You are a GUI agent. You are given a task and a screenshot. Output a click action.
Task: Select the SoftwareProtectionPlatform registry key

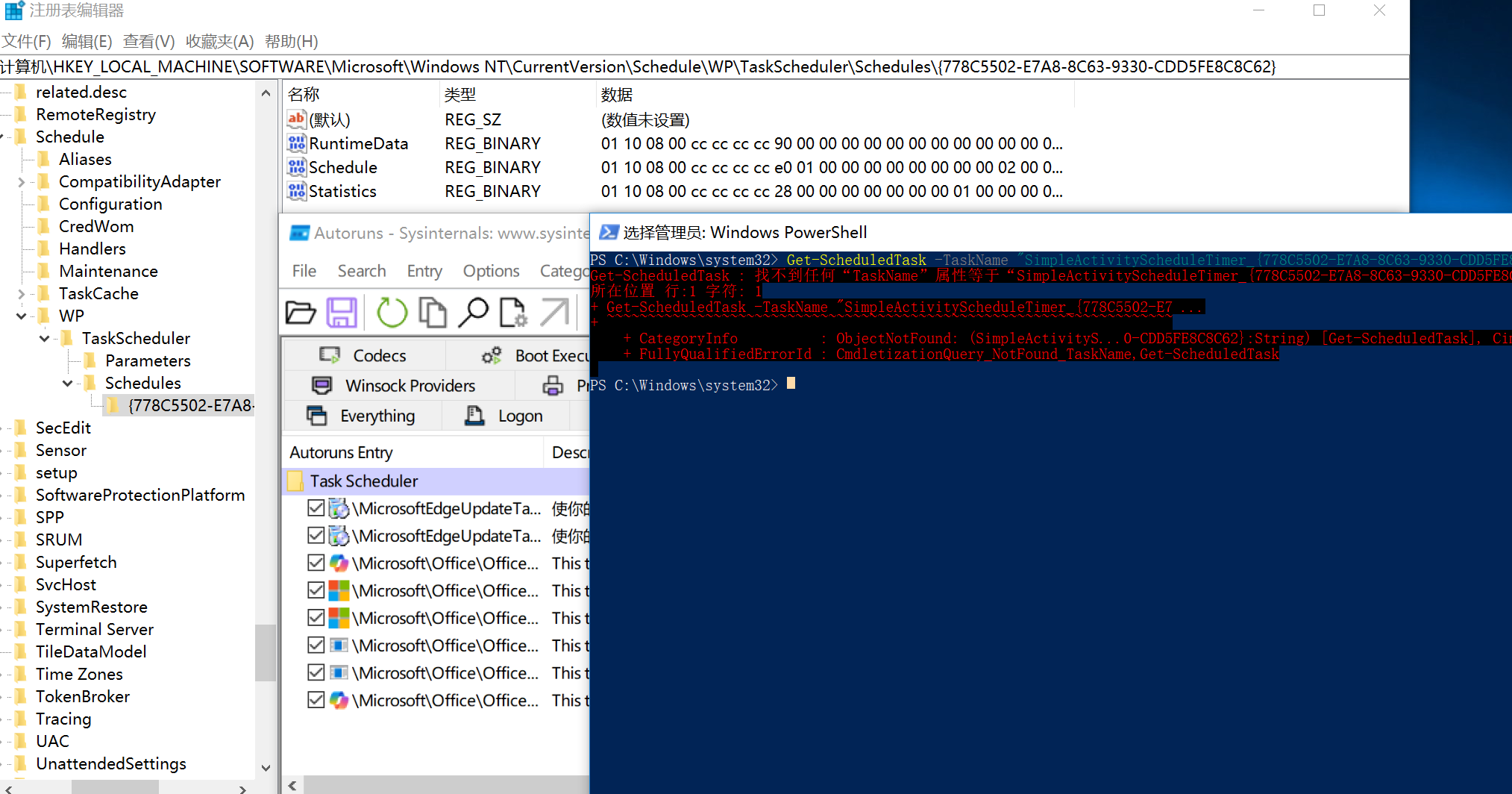[x=140, y=496]
